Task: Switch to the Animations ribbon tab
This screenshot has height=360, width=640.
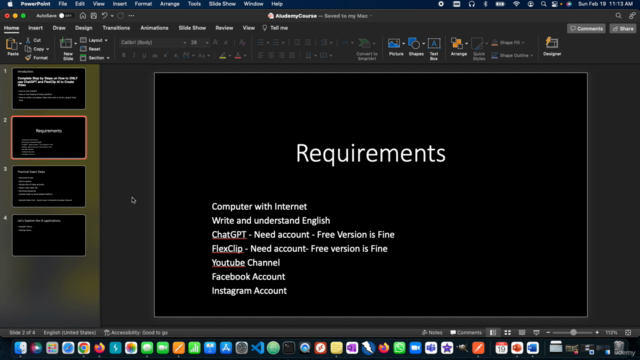Action: click(154, 28)
